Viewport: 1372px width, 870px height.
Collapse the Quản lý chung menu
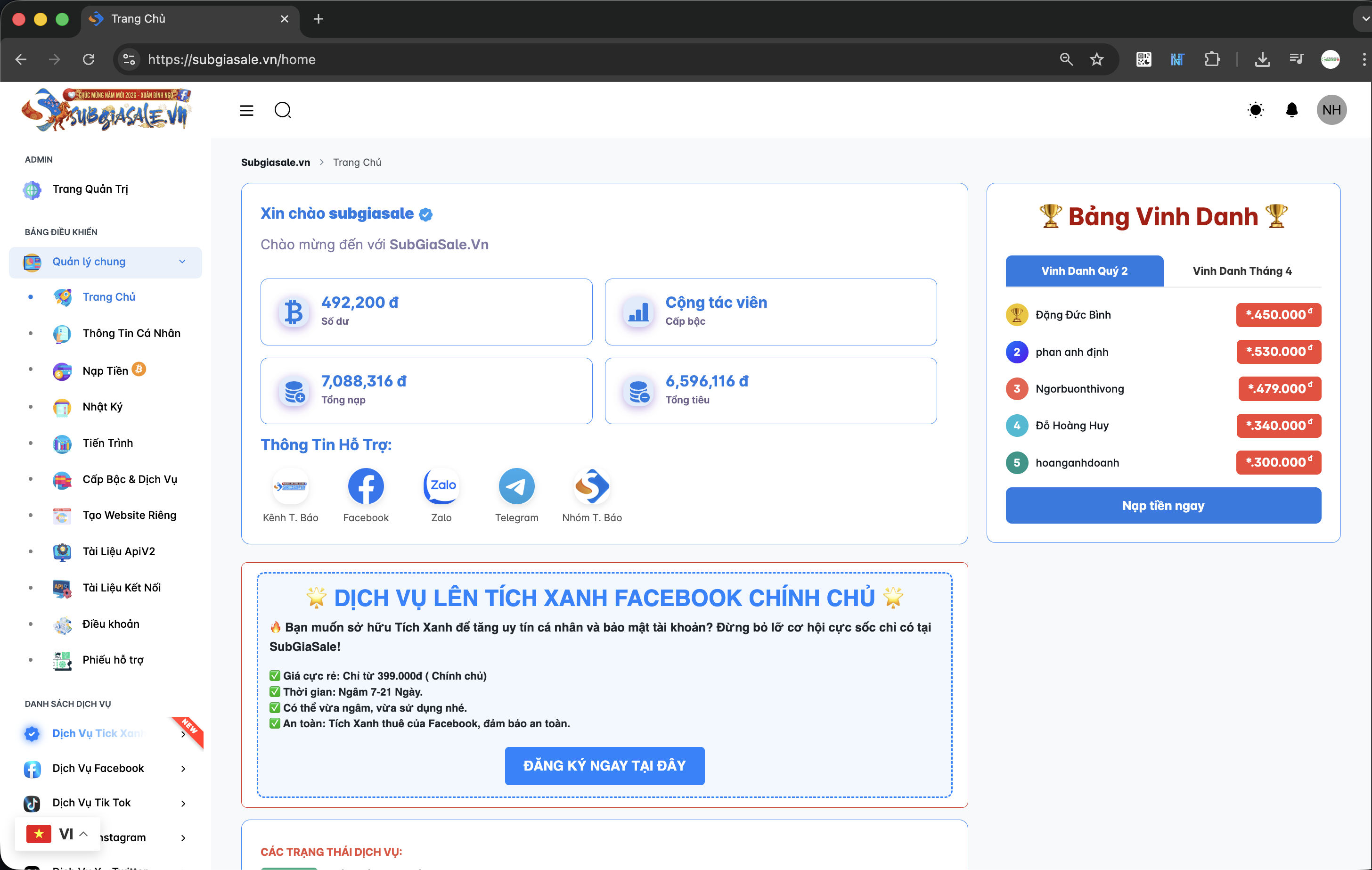pyautogui.click(x=106, y=262)
